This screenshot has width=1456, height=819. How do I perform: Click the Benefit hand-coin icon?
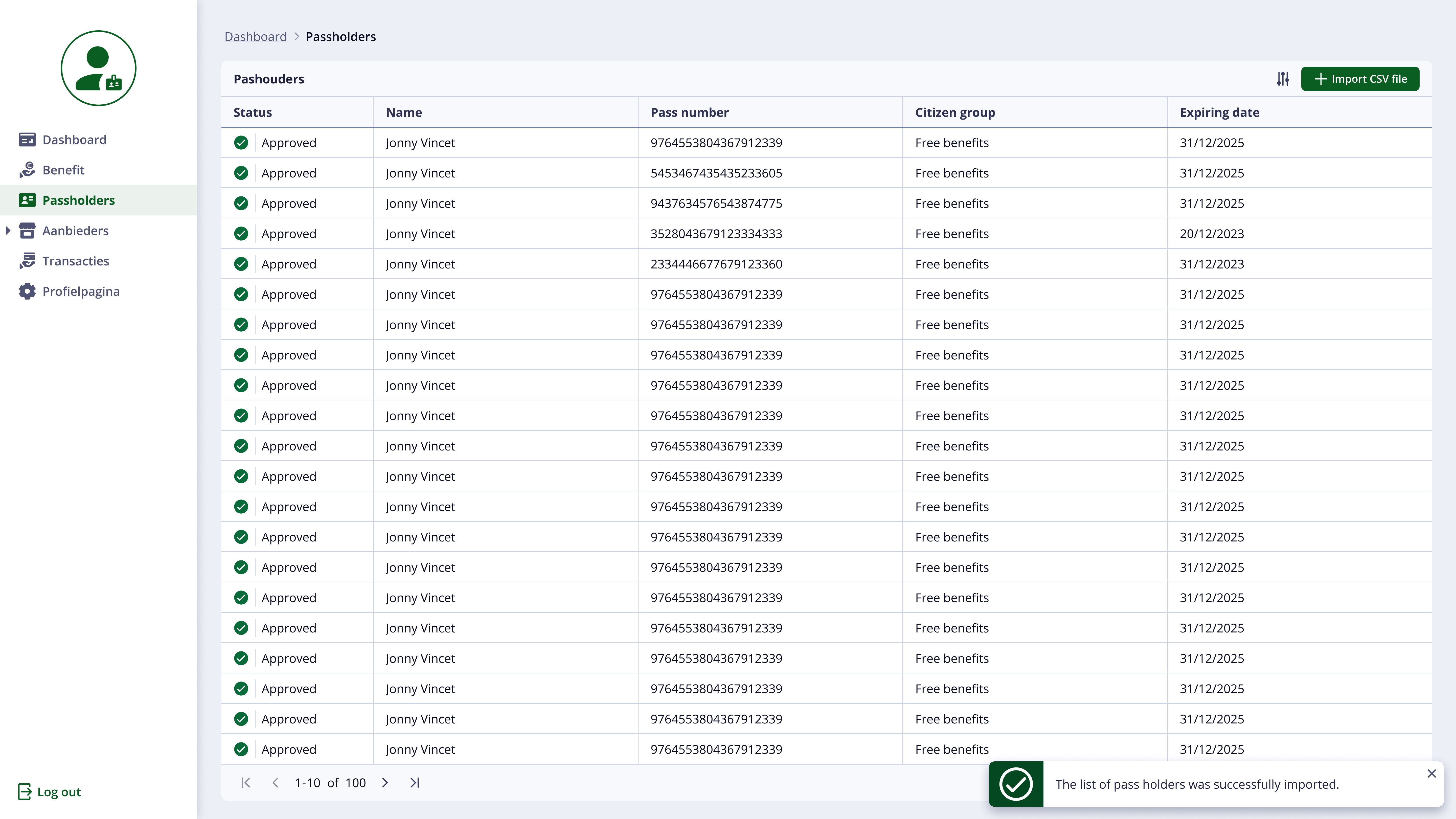pyautogui.click(x=27, y=170)
